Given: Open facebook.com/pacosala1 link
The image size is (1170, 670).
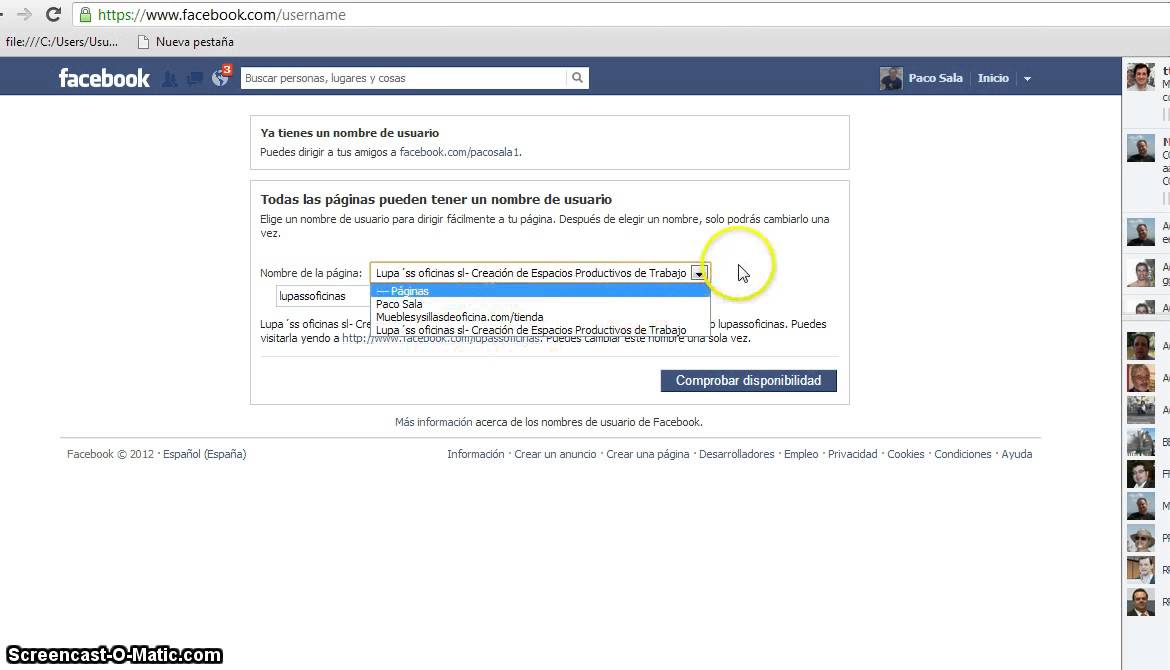Looking at the screenshot, I should 459,152.
